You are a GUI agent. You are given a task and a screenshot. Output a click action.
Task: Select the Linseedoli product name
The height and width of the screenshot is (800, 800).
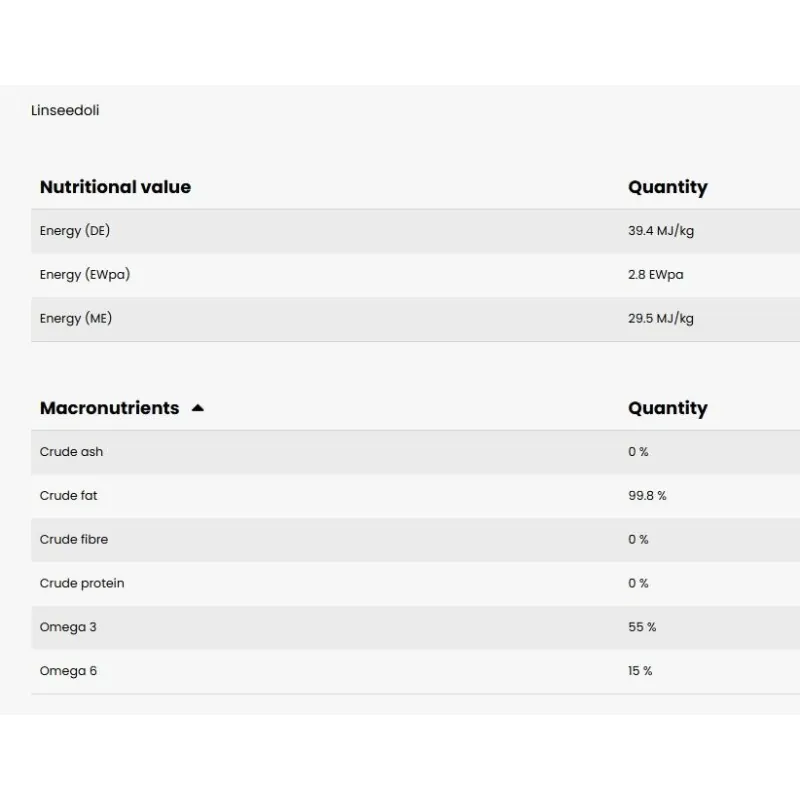point(65,110)
